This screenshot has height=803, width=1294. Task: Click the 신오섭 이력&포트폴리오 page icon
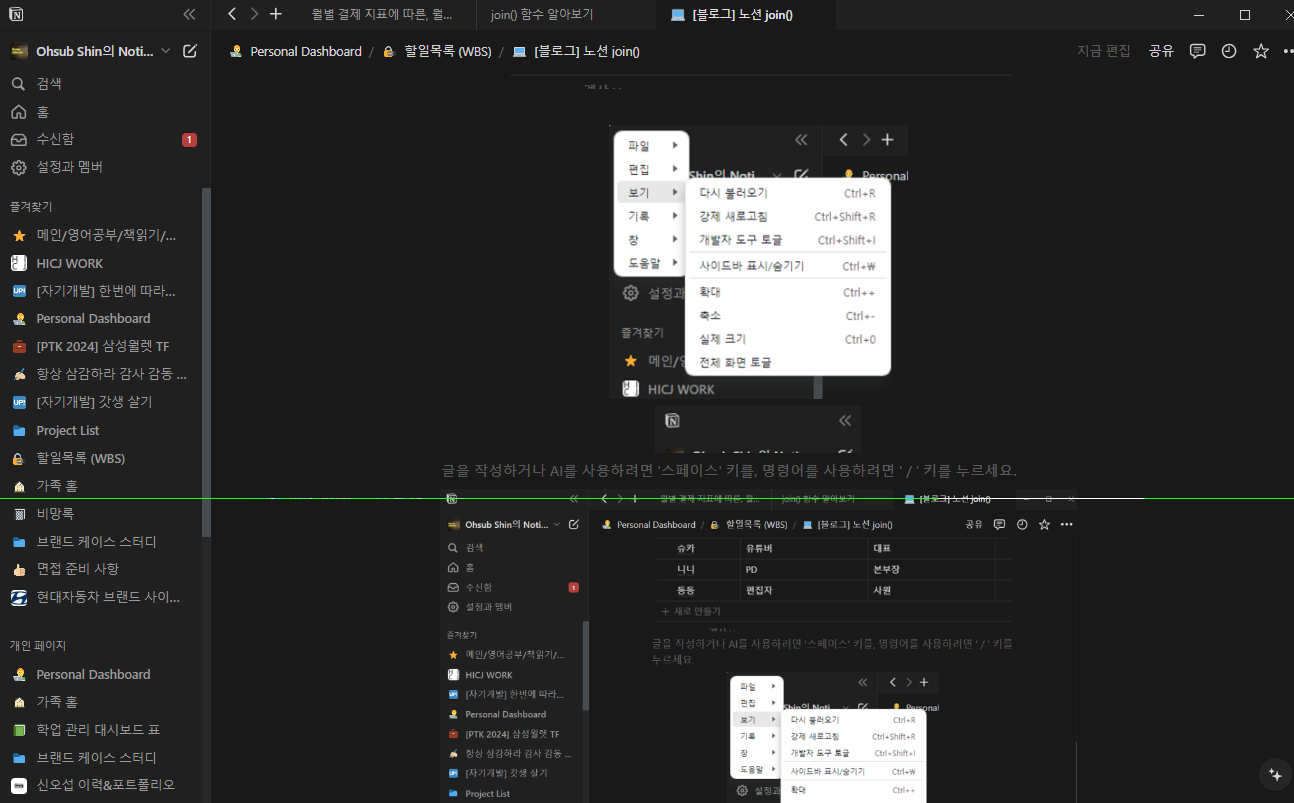(x=19, y=785)
